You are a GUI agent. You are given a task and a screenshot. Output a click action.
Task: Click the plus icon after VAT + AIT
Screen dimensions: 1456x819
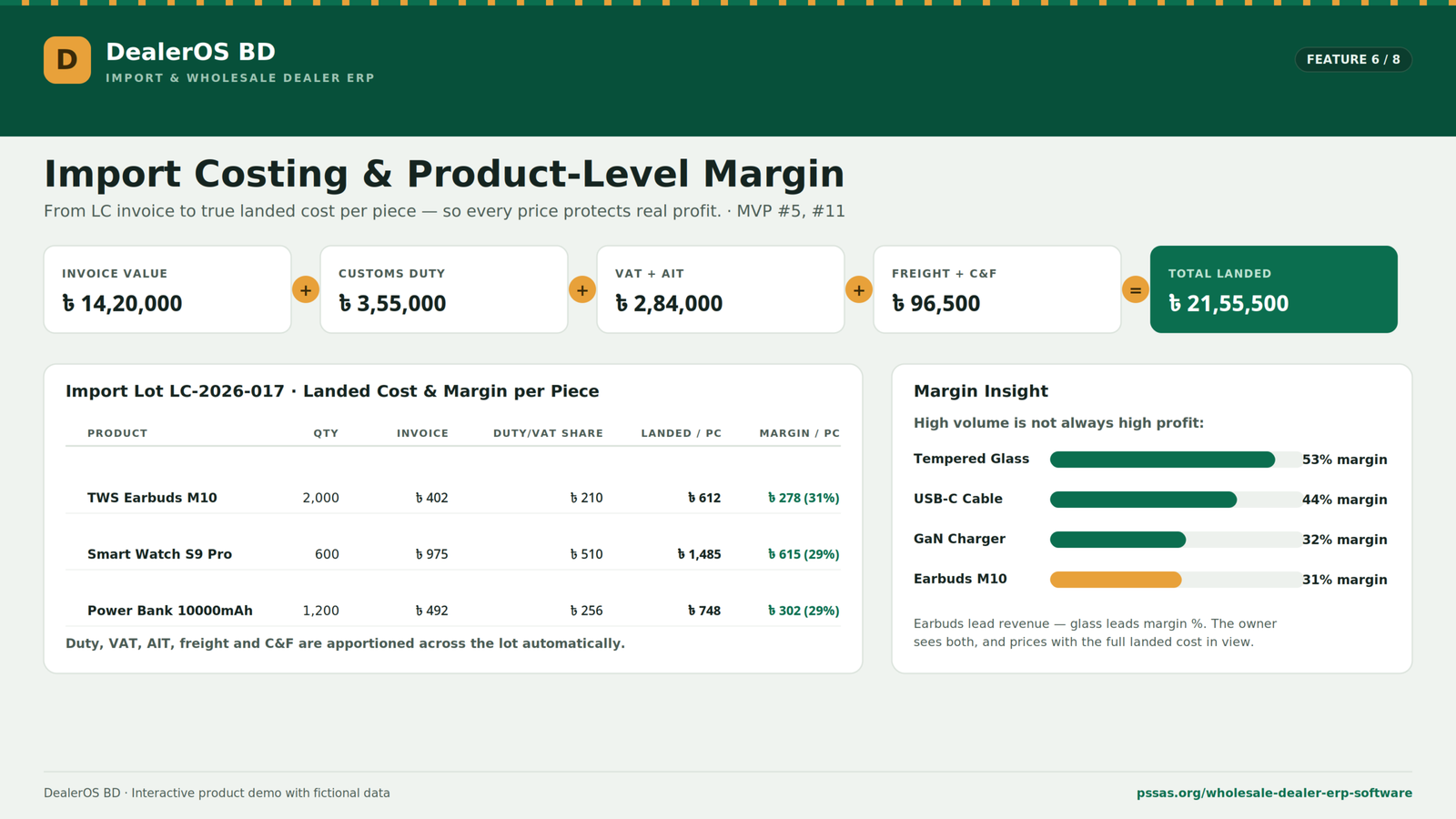point(859,290)
